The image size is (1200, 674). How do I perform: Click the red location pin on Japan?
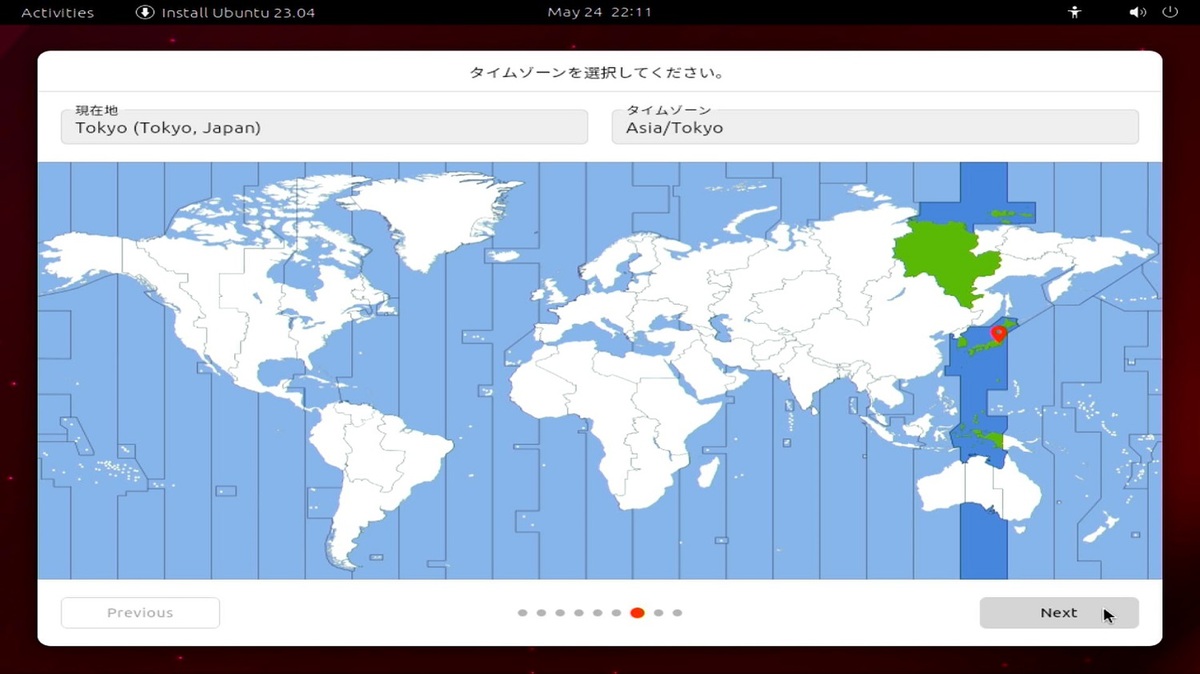997,333
